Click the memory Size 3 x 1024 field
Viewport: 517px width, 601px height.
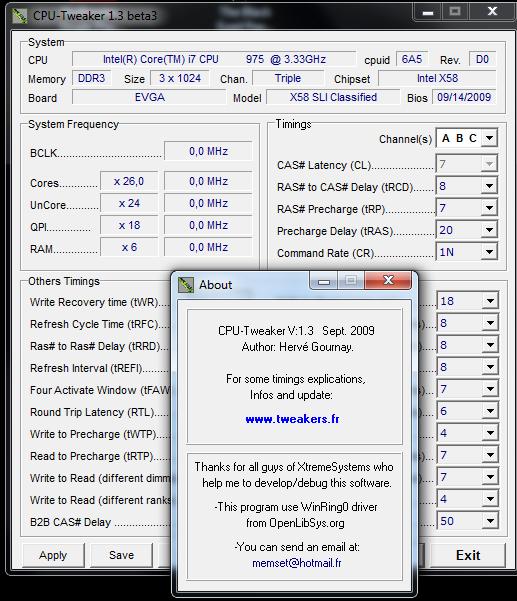point(180,78)
